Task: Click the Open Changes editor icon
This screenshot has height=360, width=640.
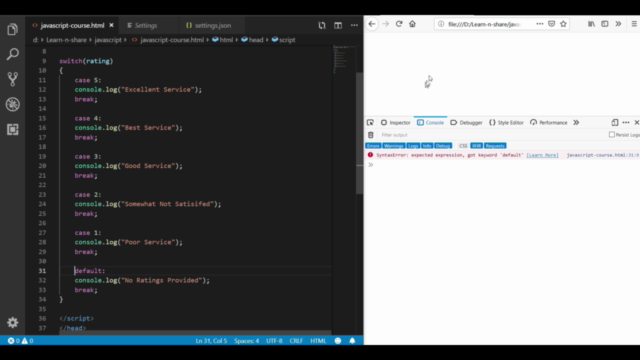Action: pyautogui.click(x=322, y=25)
